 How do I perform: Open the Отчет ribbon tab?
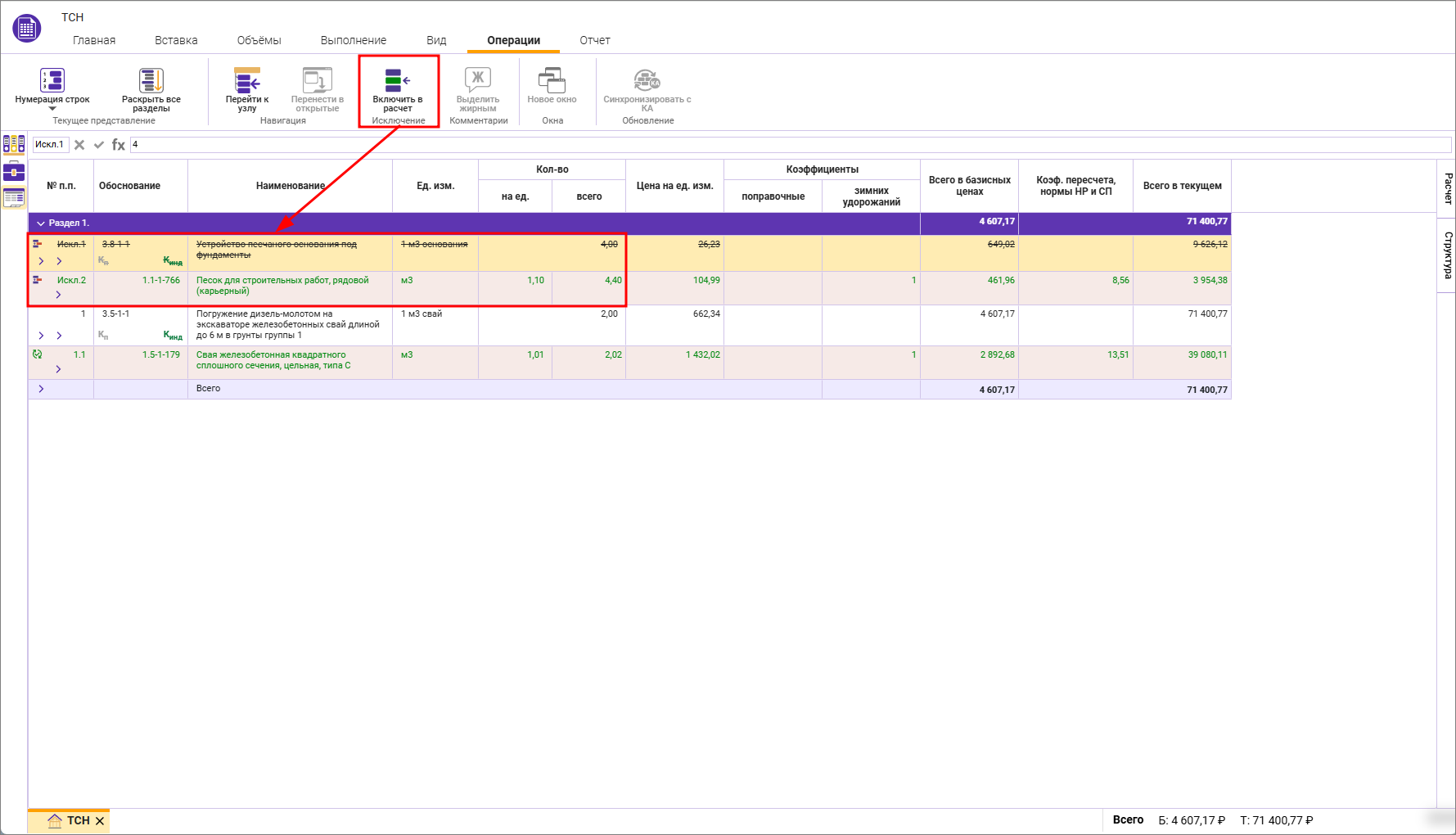(x=595, y=40)
